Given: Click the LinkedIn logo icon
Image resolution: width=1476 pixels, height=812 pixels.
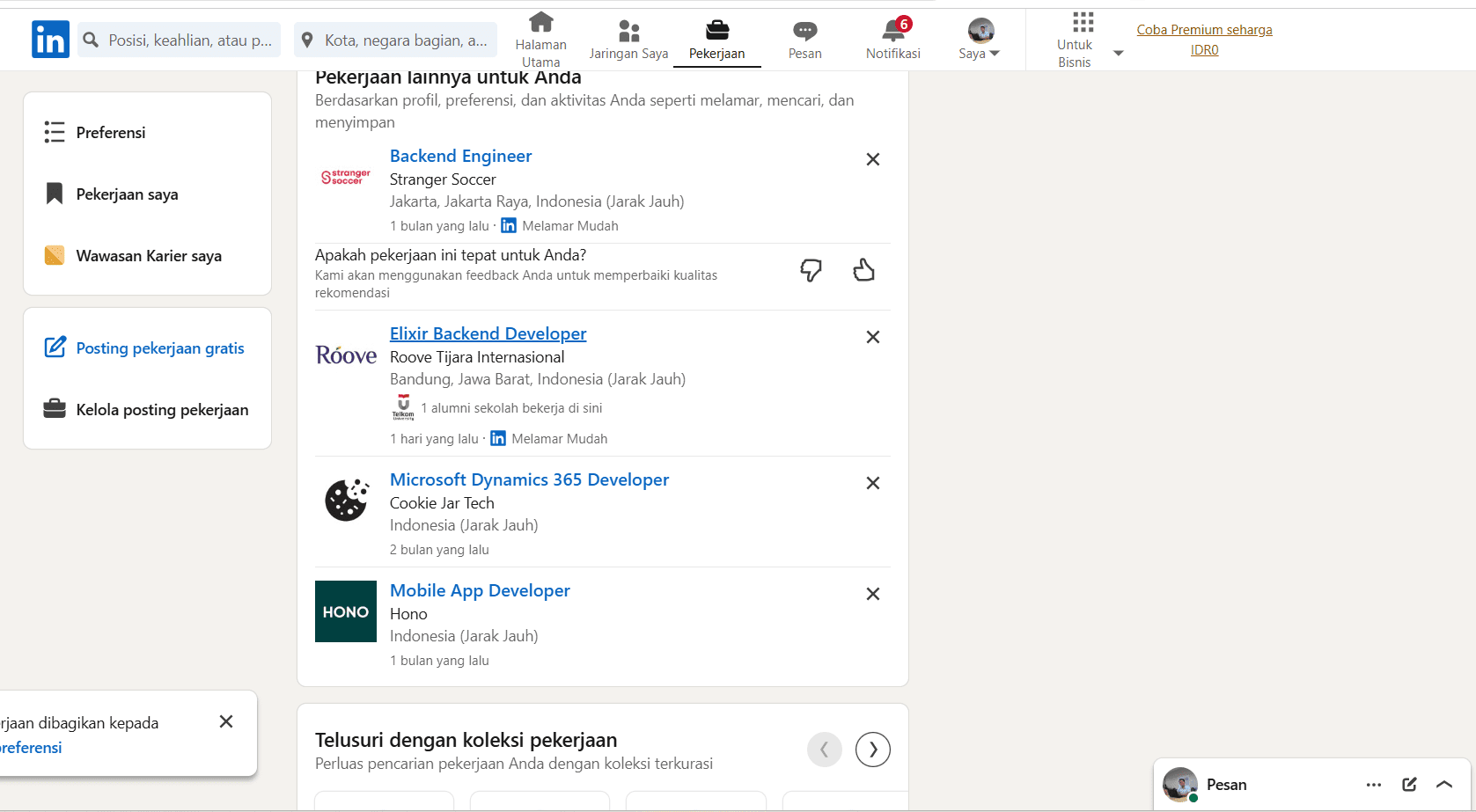Looking at the screenshot, I should (x=50, y=40).
